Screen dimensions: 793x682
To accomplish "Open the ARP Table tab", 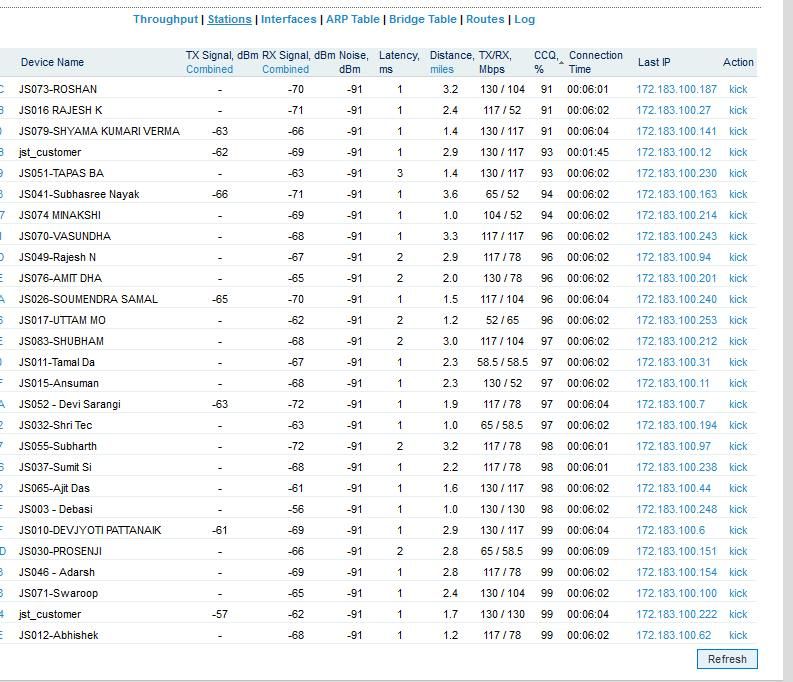I will point(353,19).
